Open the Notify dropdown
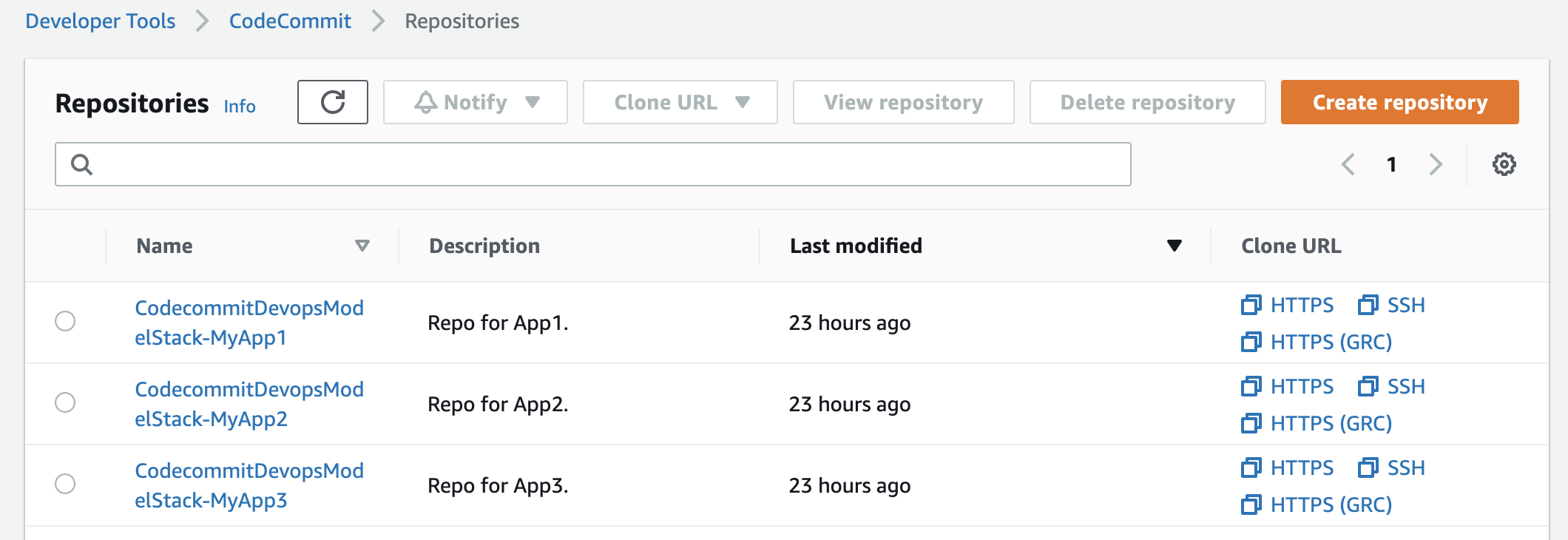1568x540 pixels. click(476, 102)
